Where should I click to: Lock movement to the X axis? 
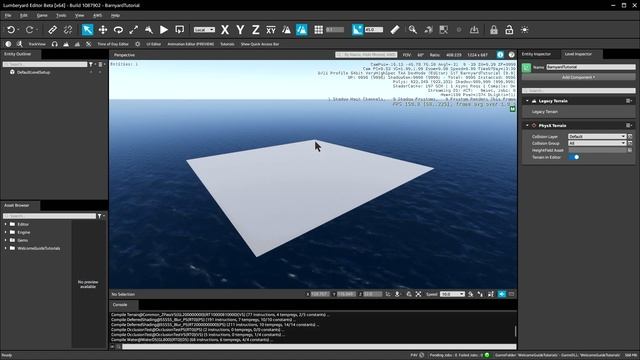click(x=224, y=30)
